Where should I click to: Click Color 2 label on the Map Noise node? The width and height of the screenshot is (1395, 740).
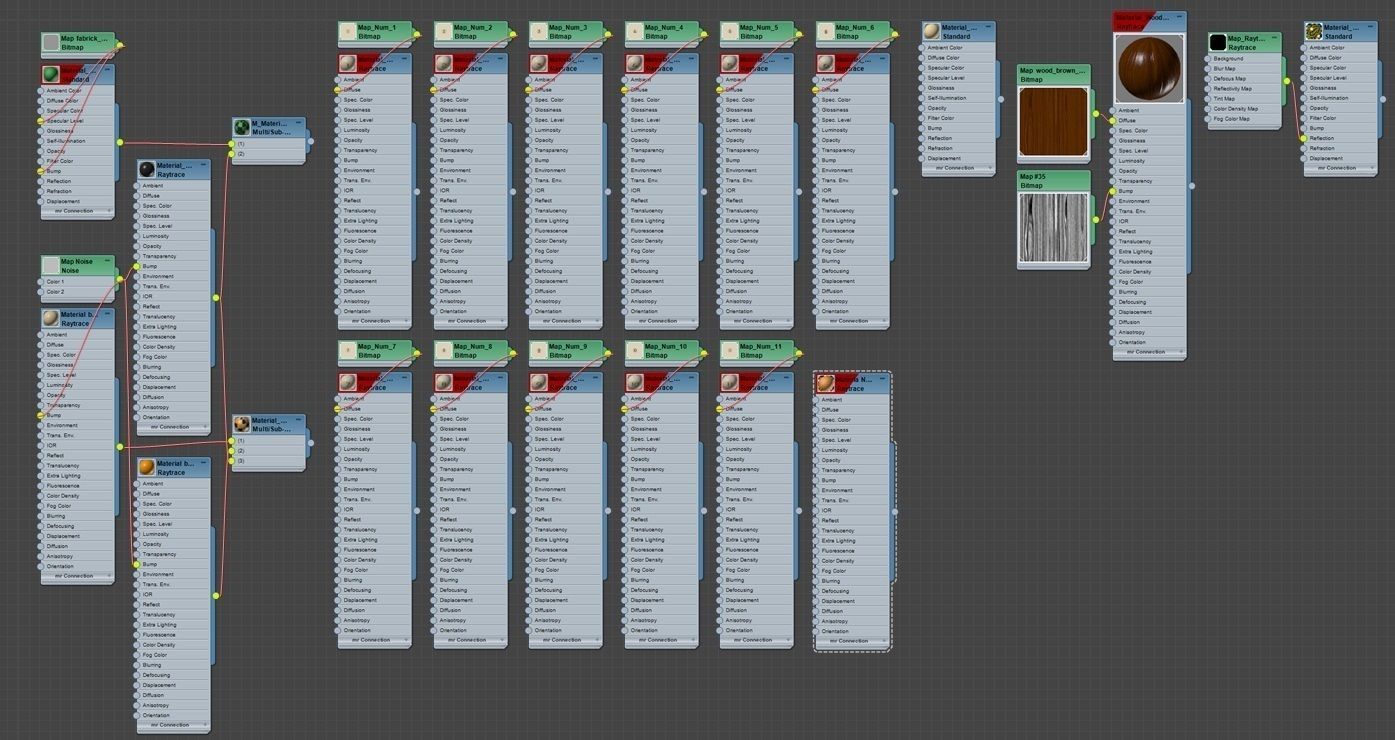pyautogui.click(x=55, y=292)
